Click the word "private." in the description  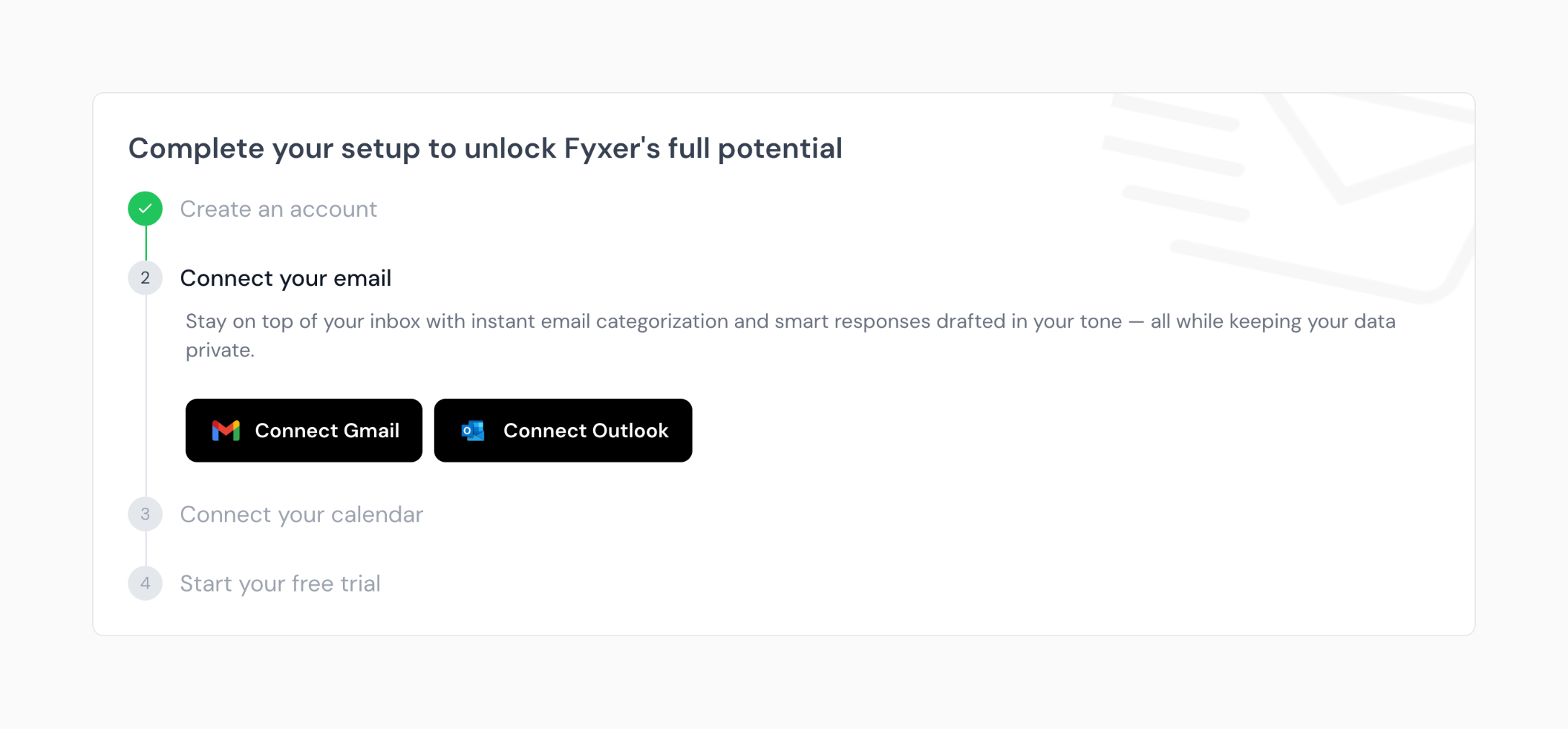coord(220,351)
